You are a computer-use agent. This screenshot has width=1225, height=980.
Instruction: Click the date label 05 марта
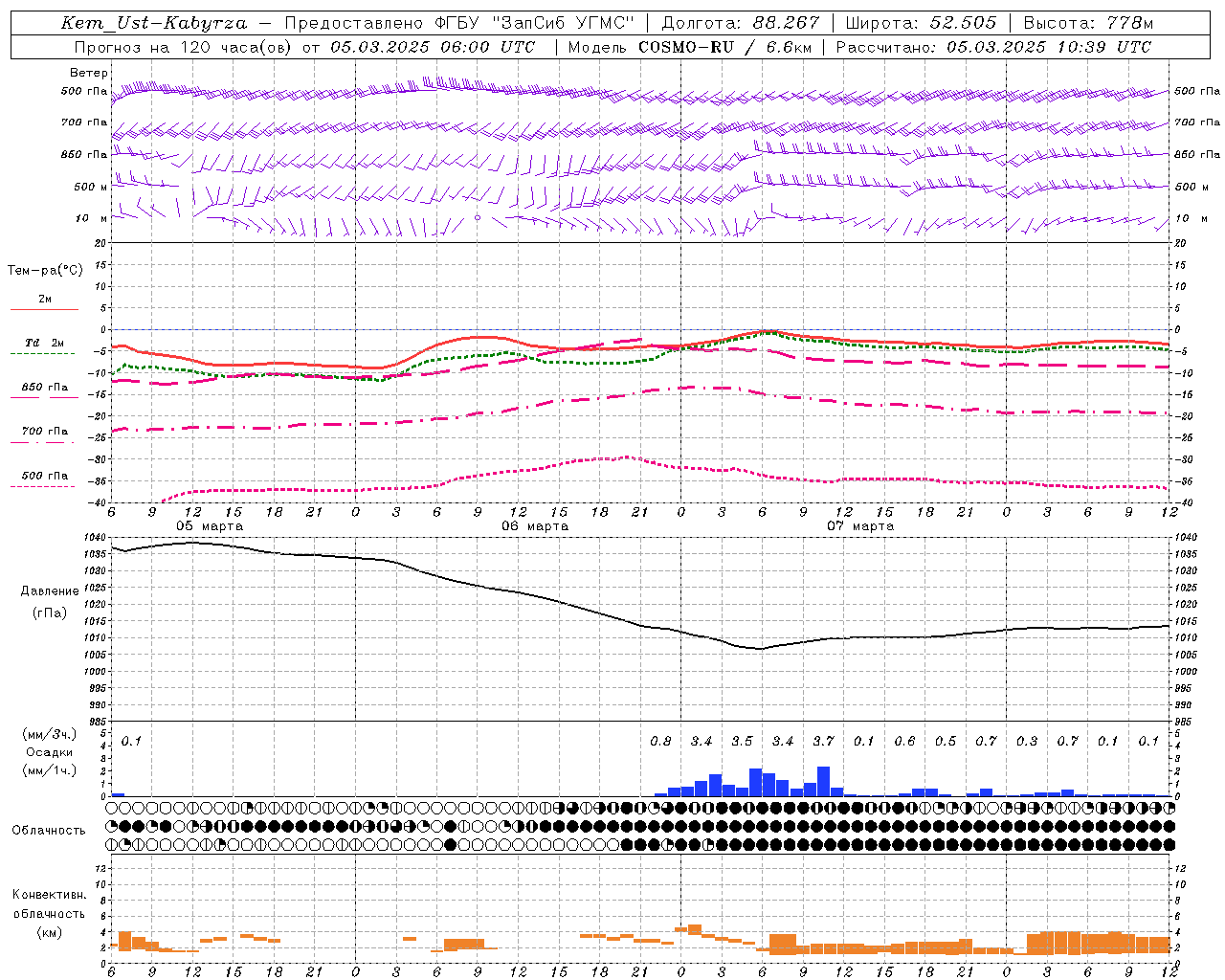click(x=210, y=526)
